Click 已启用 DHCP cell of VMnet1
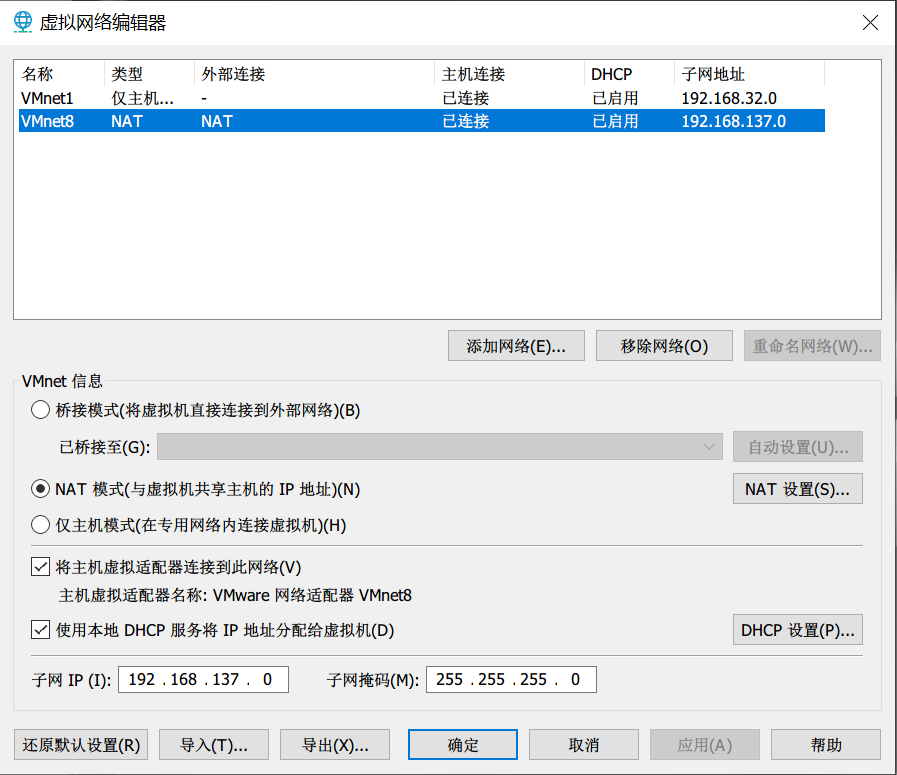 [x=615, y=98]
